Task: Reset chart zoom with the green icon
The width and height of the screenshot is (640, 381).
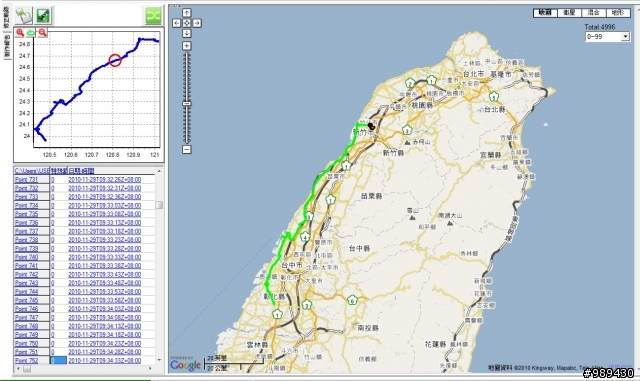Action: coord(31,33)
